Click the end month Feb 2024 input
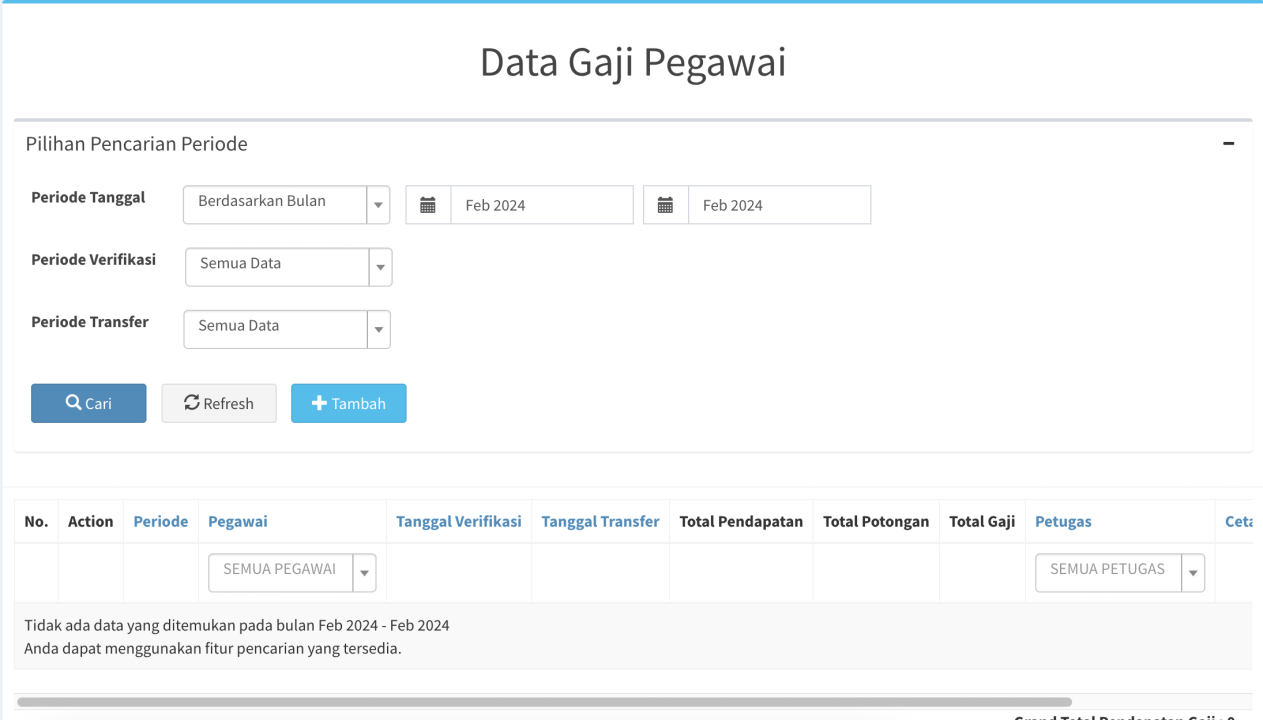This screenshot has height=720, width=1263. click(780, 205)
